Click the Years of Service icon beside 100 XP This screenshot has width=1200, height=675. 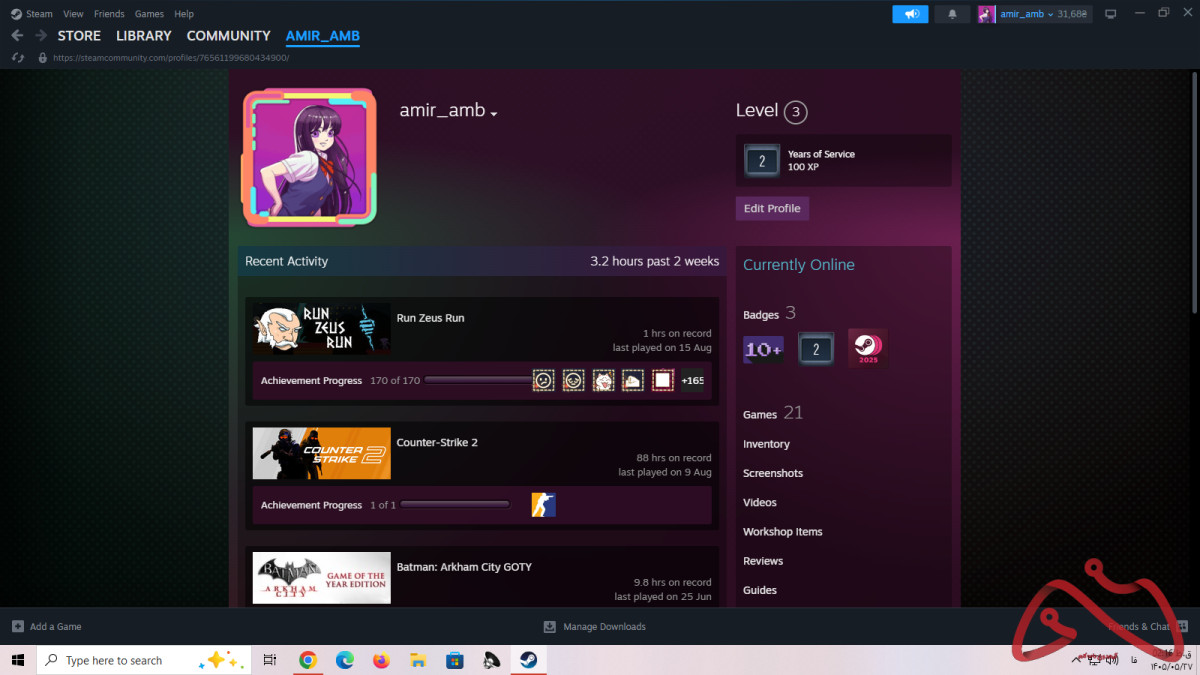coord(762,160)
